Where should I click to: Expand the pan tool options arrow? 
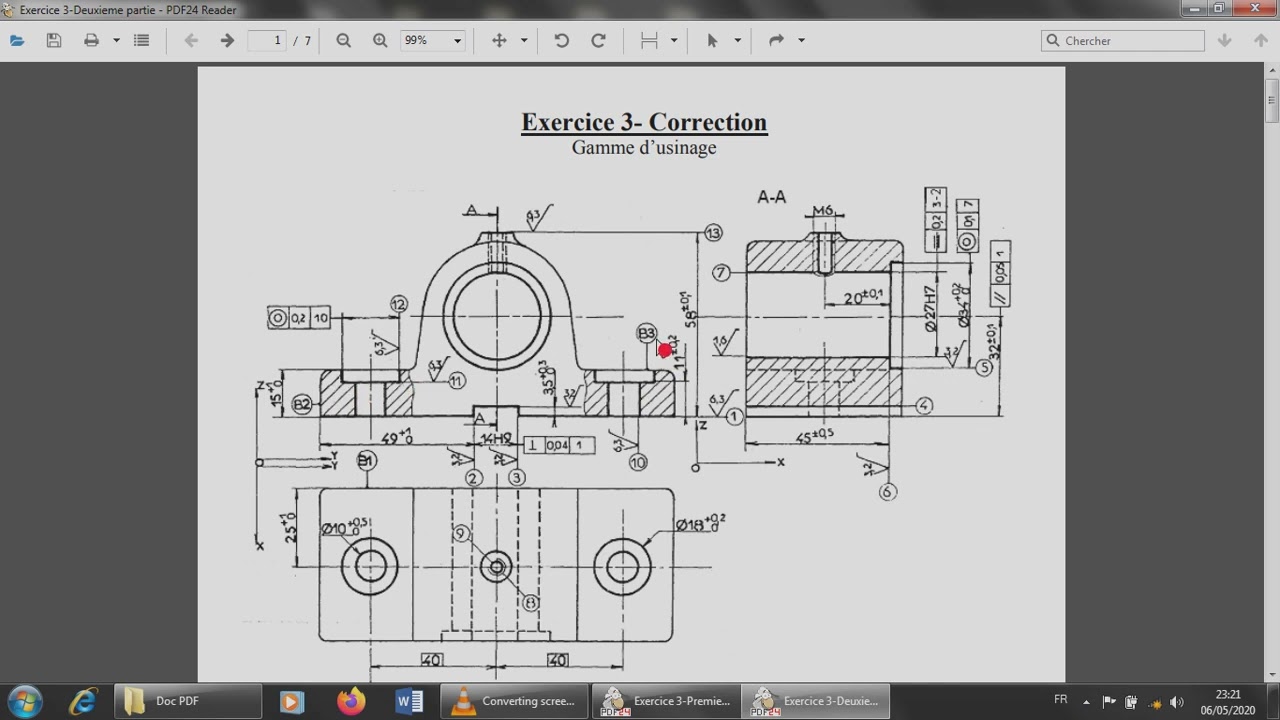click(x=524, y=40)
